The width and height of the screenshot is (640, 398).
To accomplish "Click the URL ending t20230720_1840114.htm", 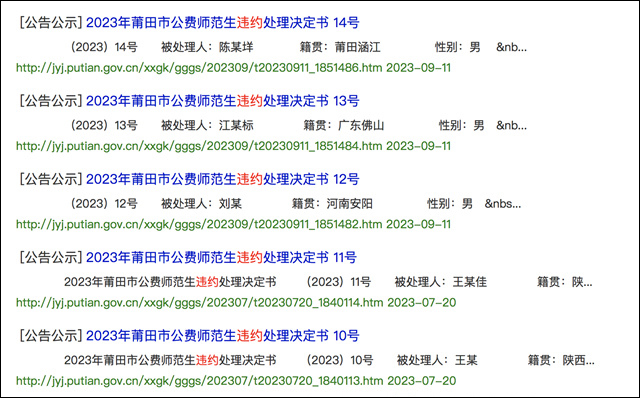I will tap(200, 303).
